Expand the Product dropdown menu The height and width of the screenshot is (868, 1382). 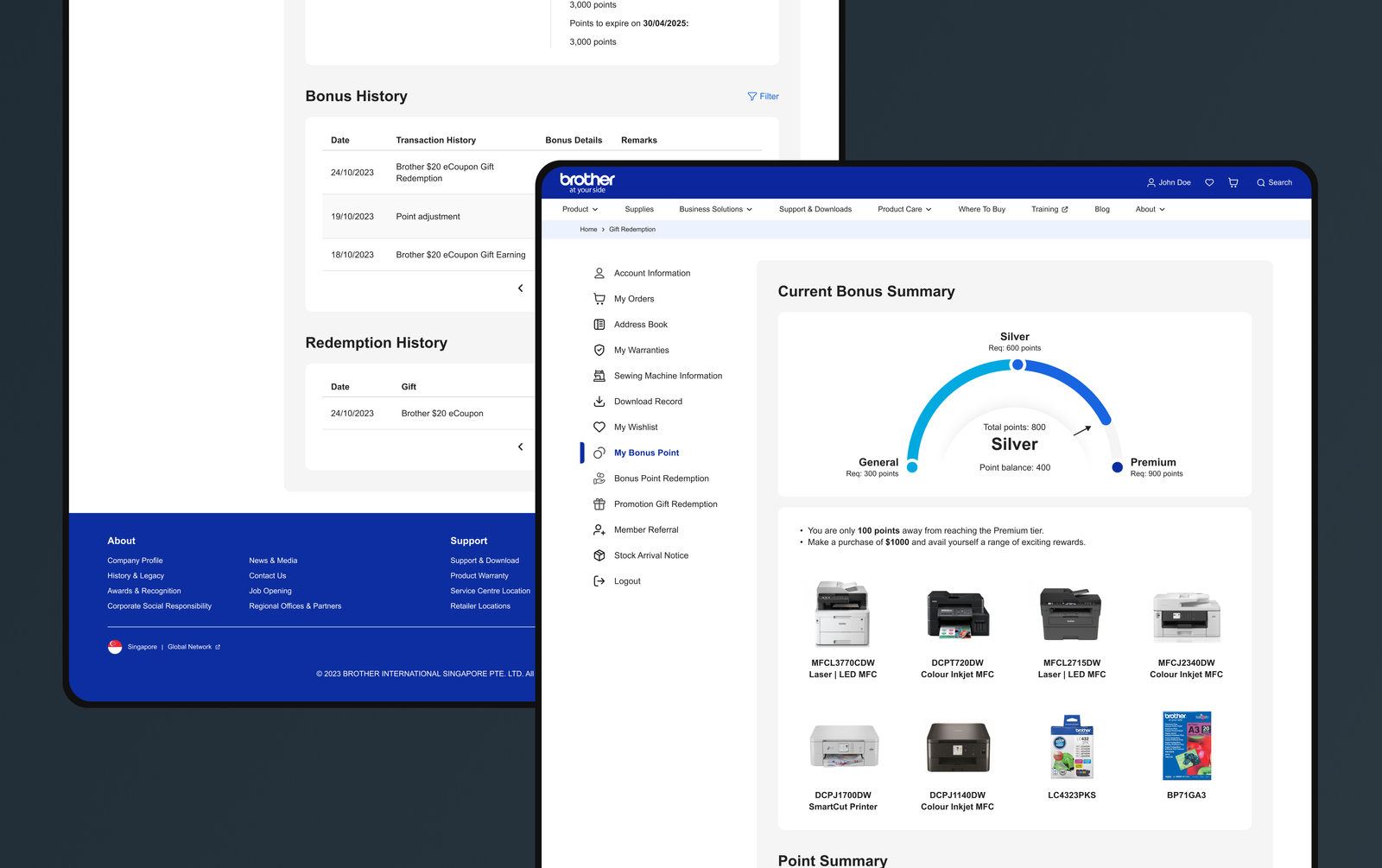coord(580,209)
